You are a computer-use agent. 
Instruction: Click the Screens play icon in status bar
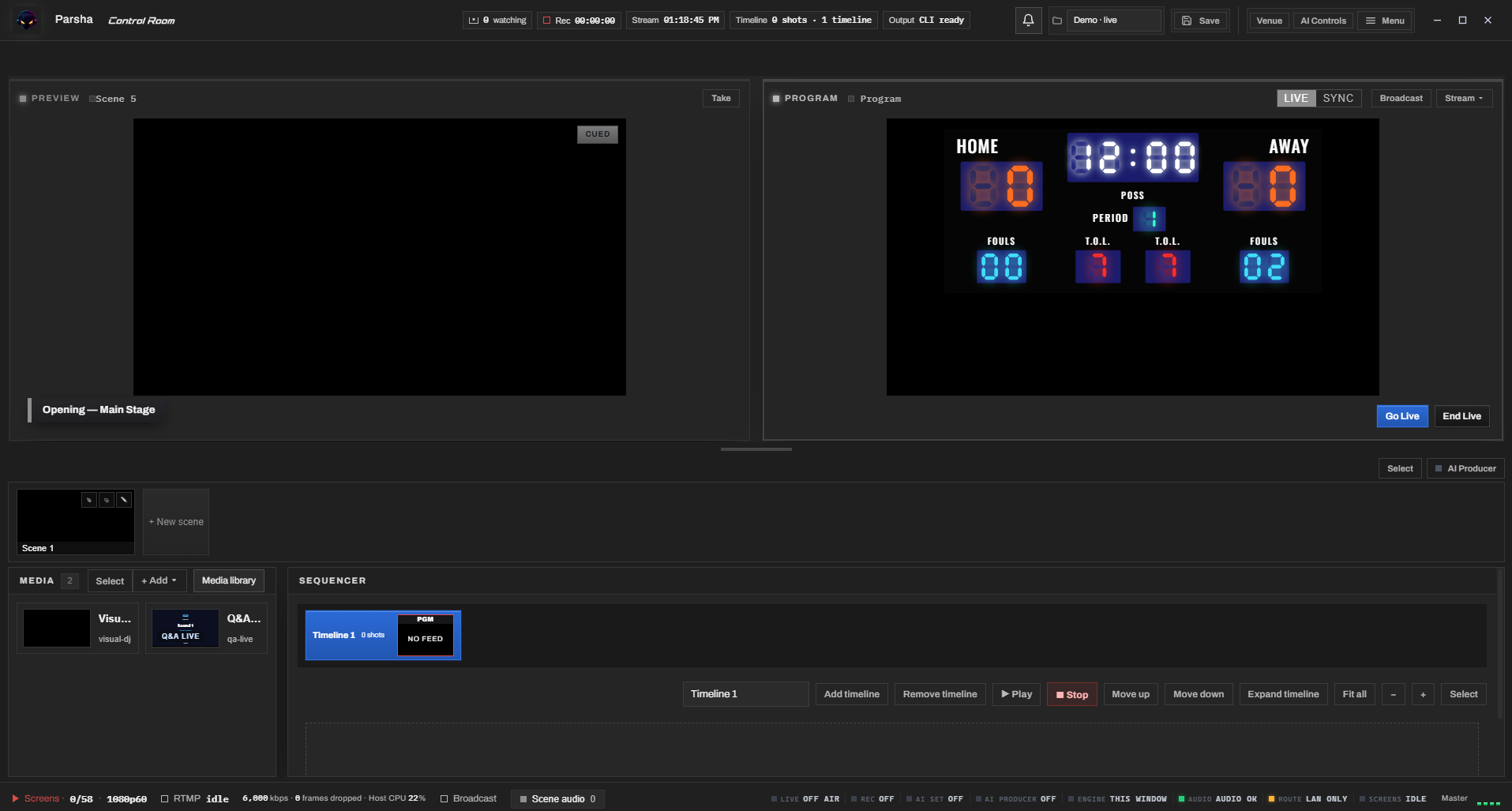click(x=15, y=798)
